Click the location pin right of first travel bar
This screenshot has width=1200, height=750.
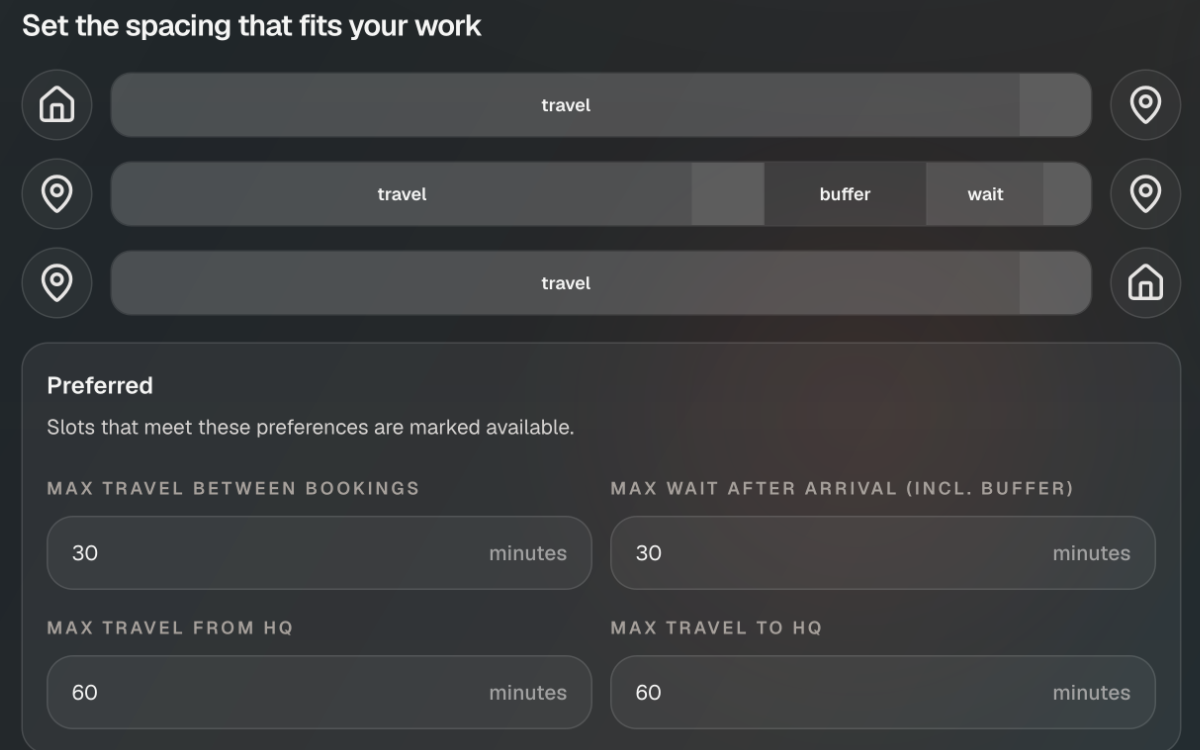point(1145,105)
